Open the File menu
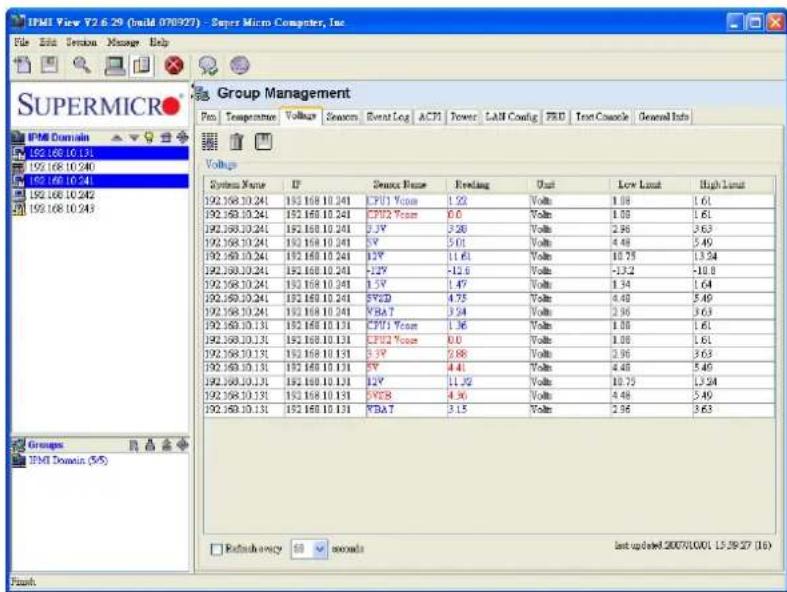The width and height of the screenshot is (787, 592). pos(22,42)
